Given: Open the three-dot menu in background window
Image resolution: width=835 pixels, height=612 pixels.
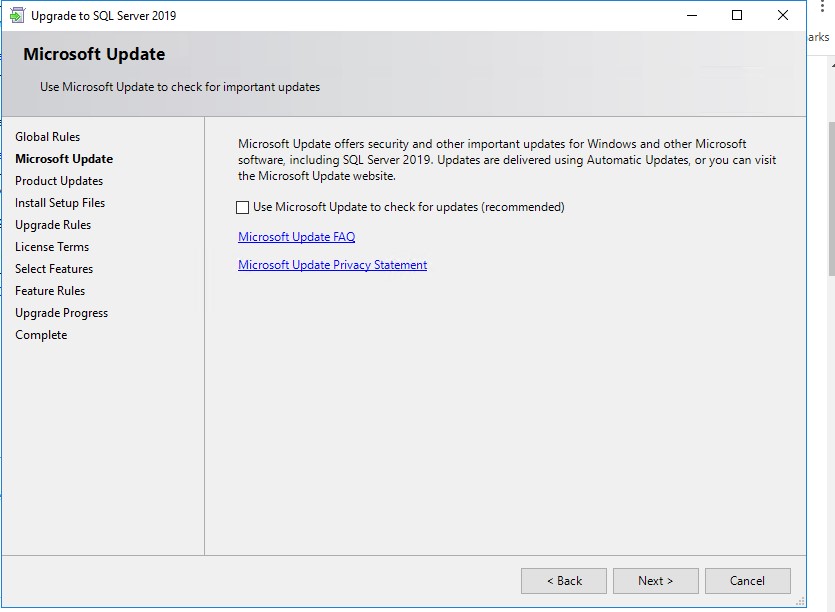Looking at the screenshot, I should pos(823,6).
